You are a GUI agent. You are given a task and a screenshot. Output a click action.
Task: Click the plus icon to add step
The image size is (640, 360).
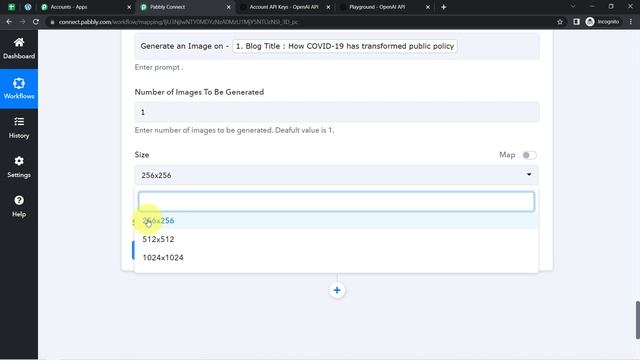coord(337,290)
